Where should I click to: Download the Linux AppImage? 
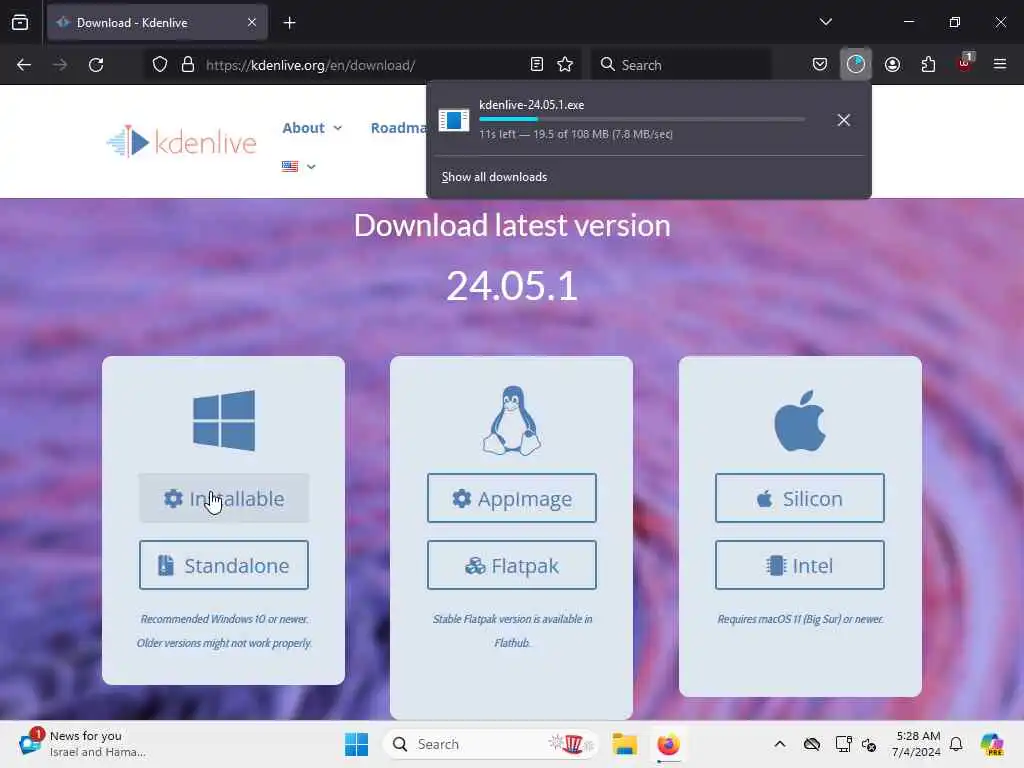click(512, 498)
